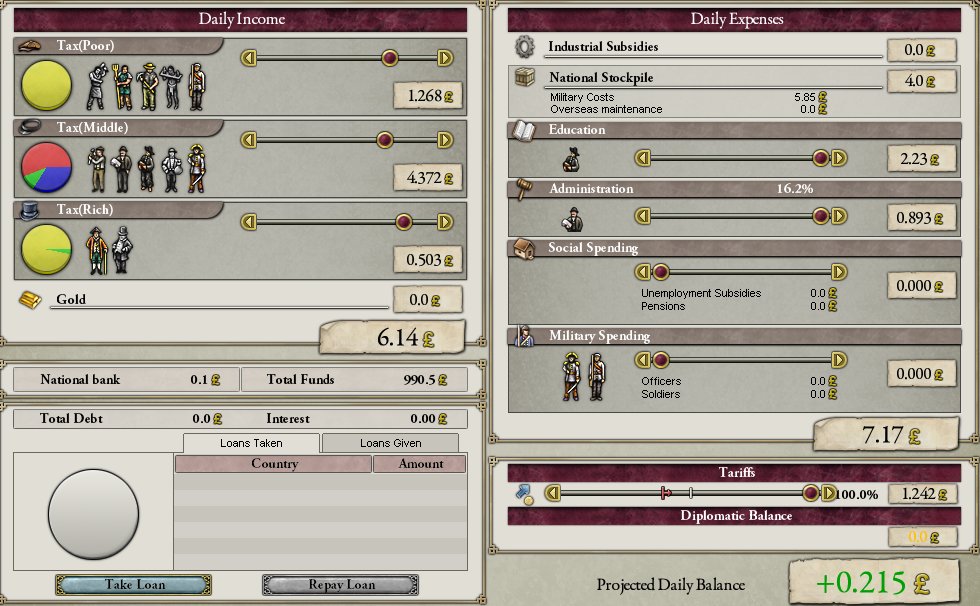Viewport: 980px width, 606px height.
Task: Click the Tariffs slider knob
Action: tap(811, 493)
